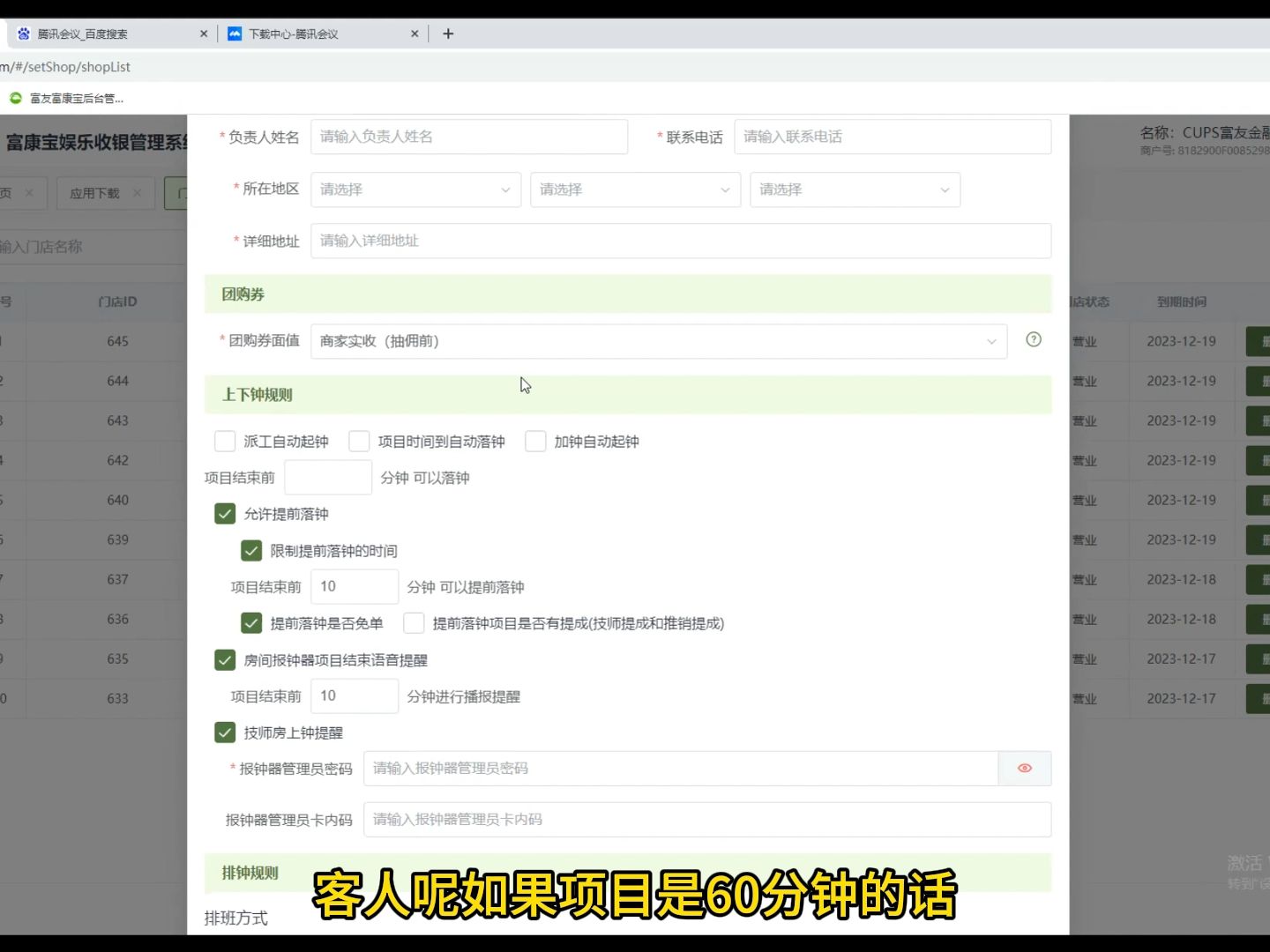The height and width of the screenshot is (952, 1270).
Task: Uncheck 允许提前落钟 checkbox
Action: coord(225,513)
